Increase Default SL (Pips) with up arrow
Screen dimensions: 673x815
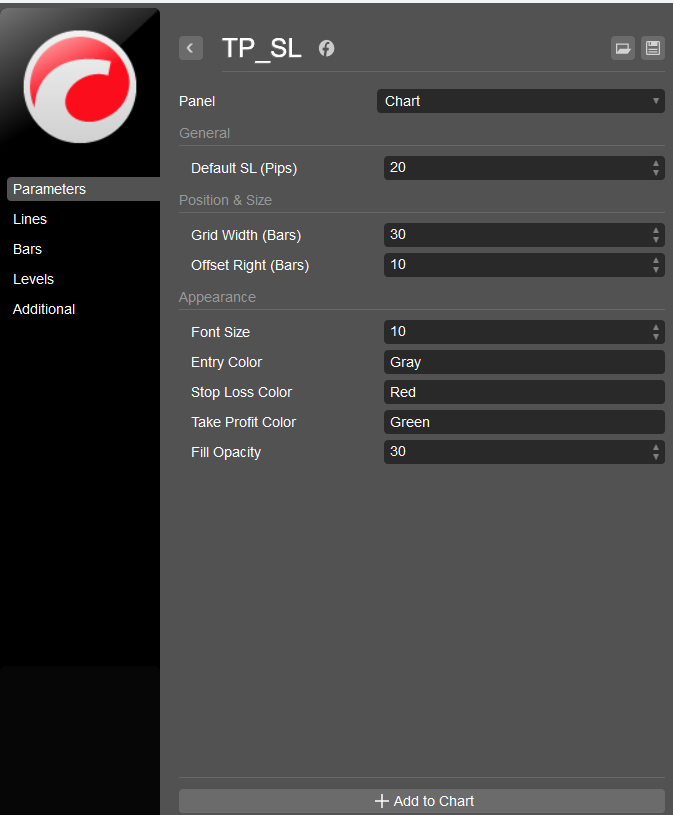[656, 164]
